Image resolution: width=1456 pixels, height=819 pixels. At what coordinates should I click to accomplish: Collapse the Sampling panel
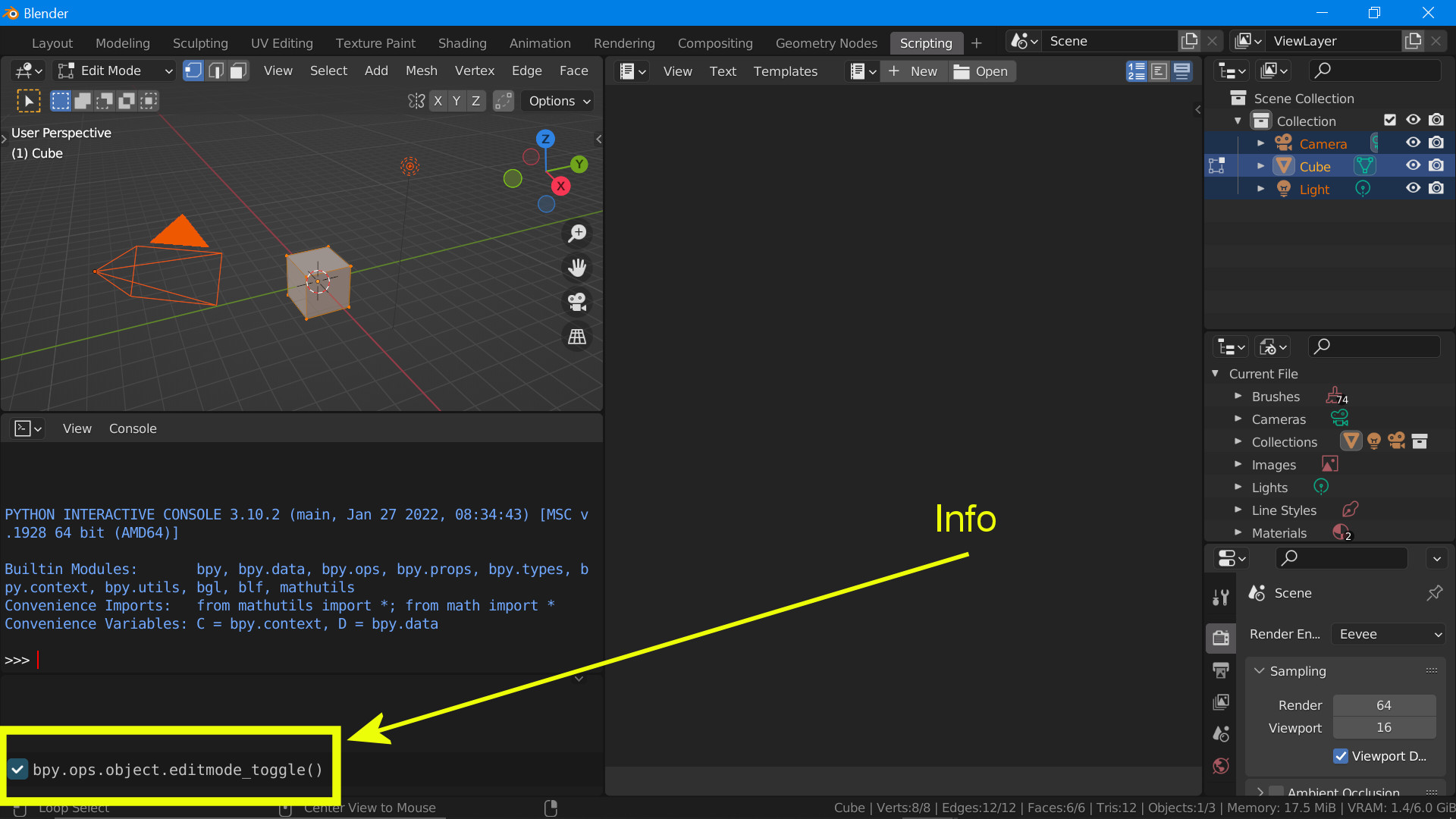pyautogui.click(x=1260, y=671)
